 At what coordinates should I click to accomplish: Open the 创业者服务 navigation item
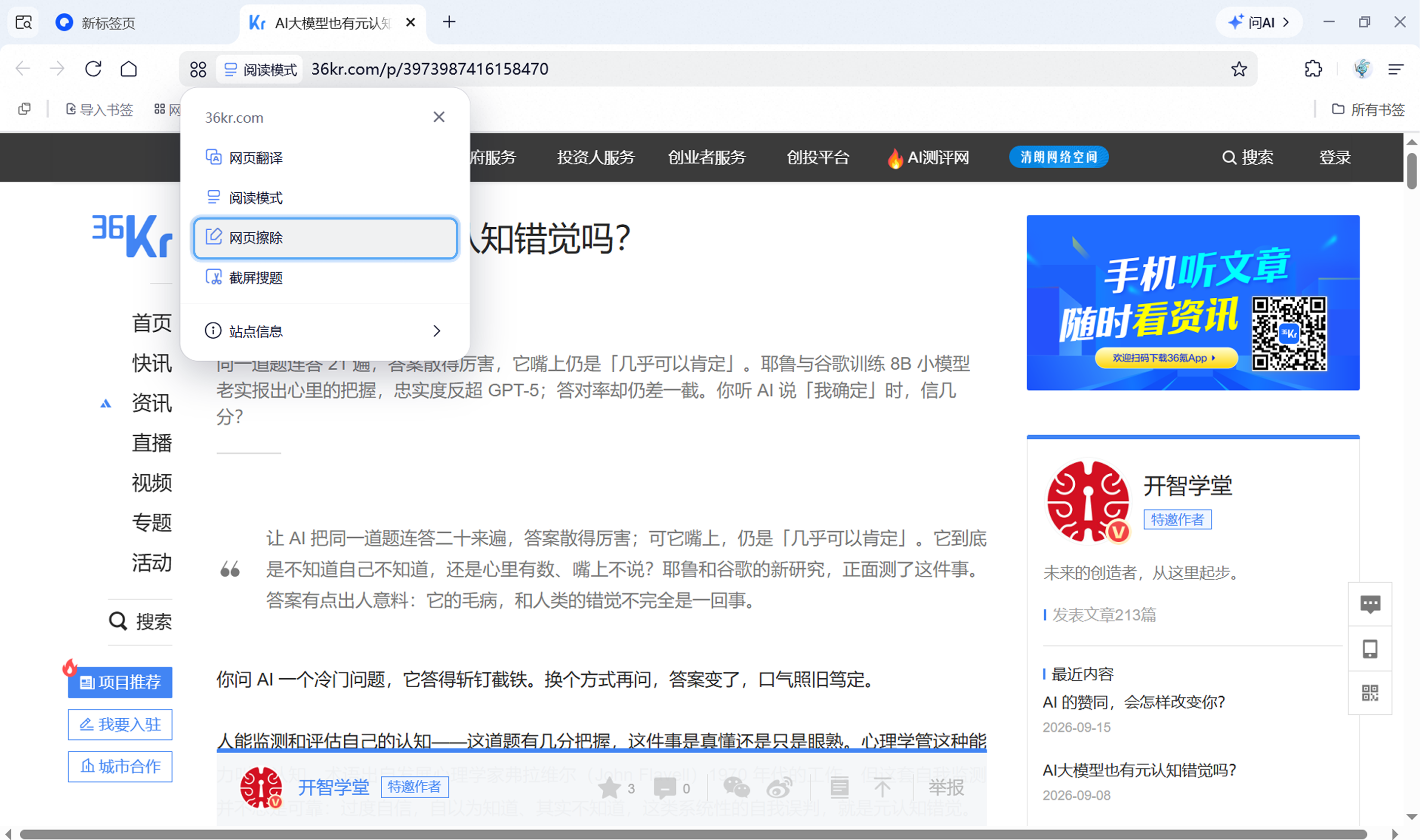pyautogui.click(x=707, y=157)
